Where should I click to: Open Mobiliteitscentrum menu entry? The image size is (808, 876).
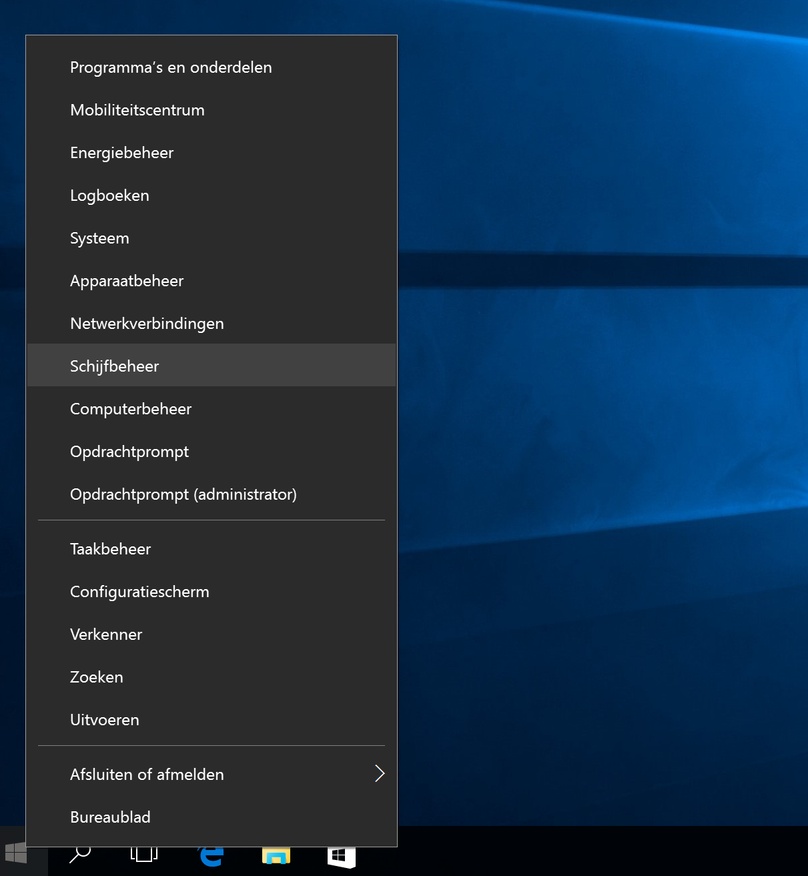pos(212,110)
